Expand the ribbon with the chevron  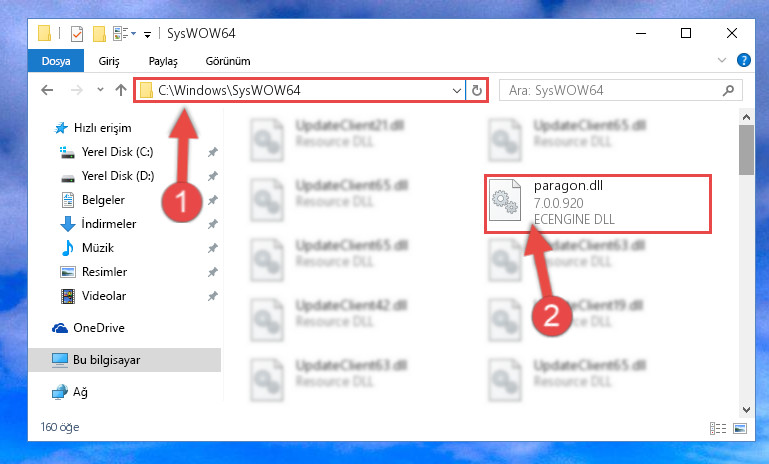(721, 60)
